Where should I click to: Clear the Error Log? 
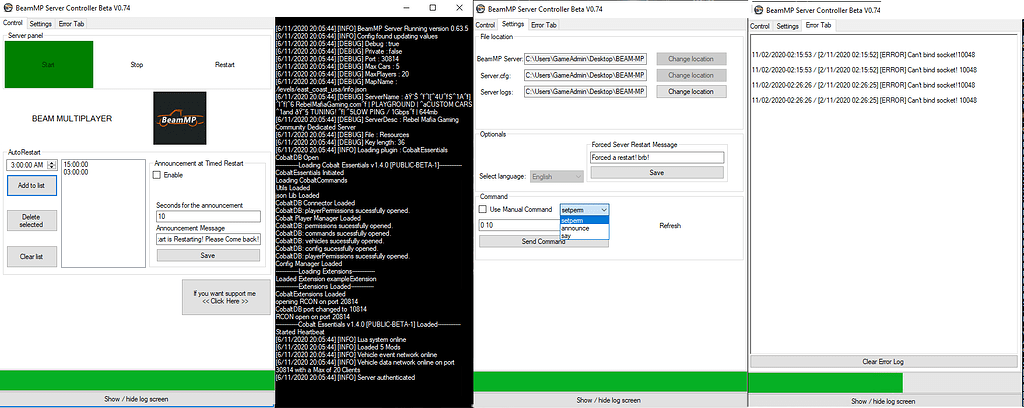[883, 360]
